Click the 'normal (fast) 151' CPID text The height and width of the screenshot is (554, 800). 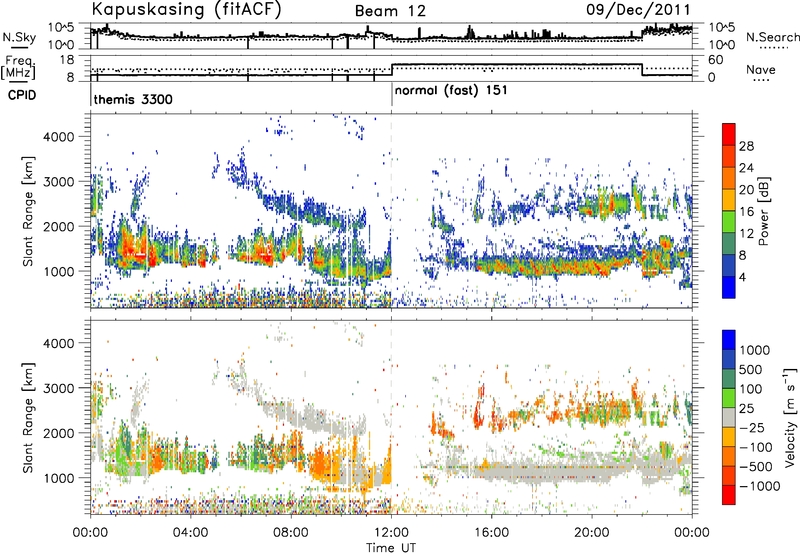point(451,90)
